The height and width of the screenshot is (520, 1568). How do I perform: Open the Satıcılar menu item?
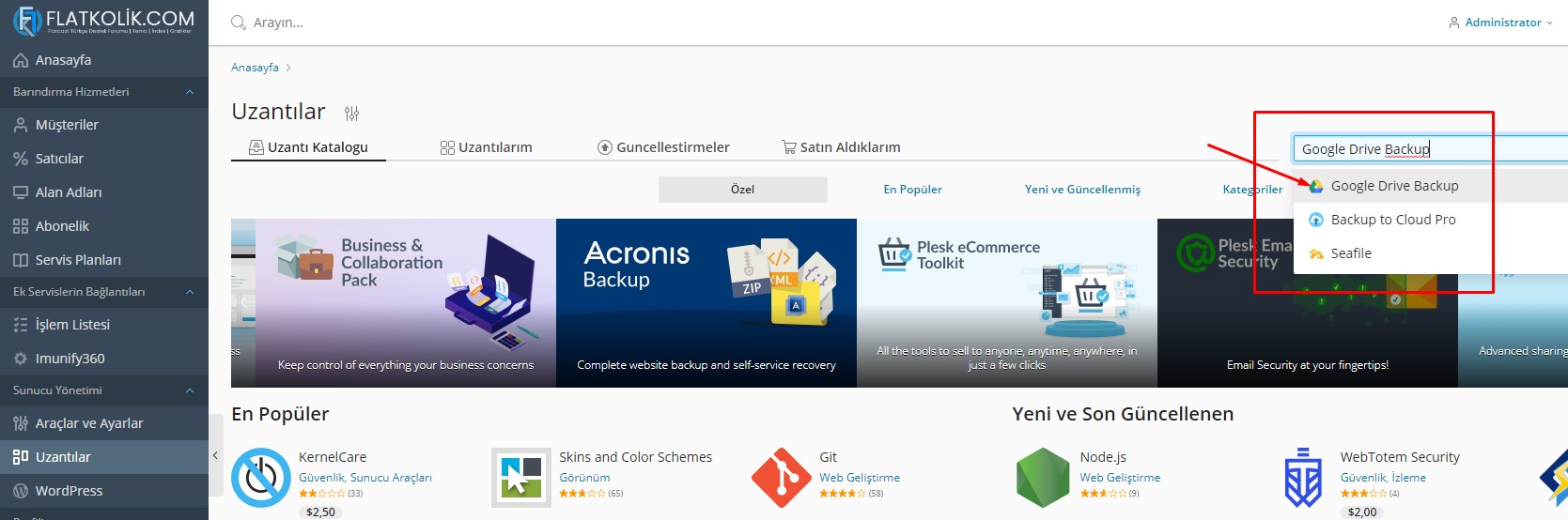(104, 159)
